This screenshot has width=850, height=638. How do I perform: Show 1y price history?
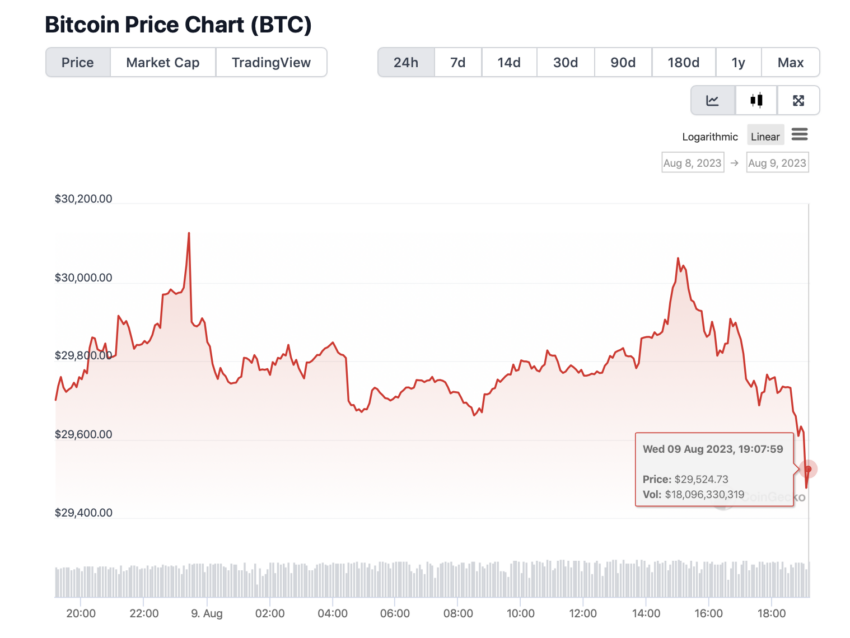coord(738,62)
